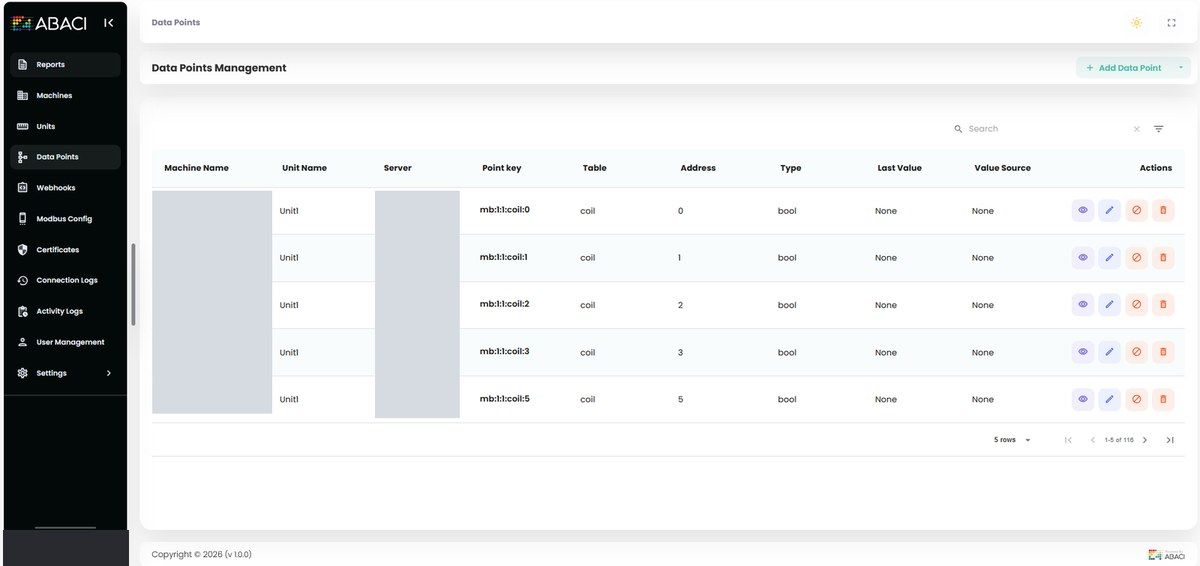Enter fullscreen mode icon in the header
This screenshot has height=566, width=1200.
tap(1171, 22)
